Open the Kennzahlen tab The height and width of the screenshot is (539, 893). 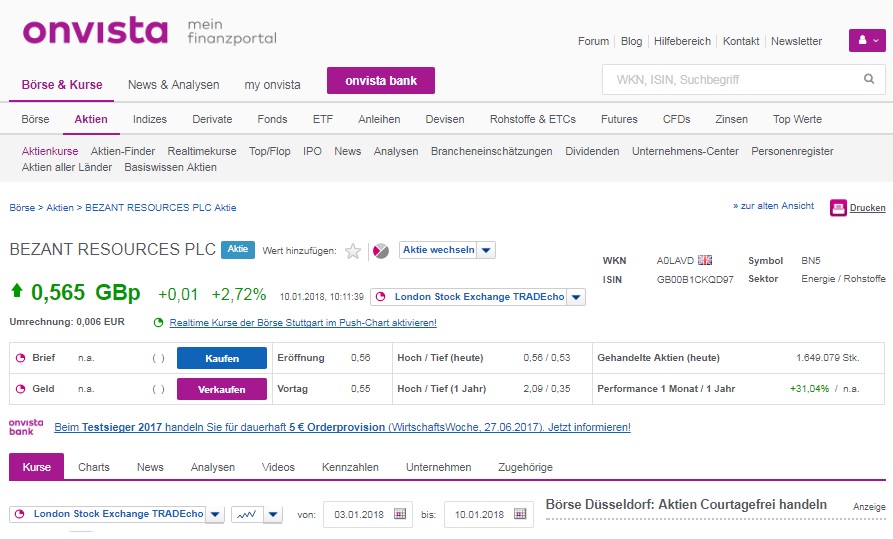pyautogui.click(x=350, y=467)
